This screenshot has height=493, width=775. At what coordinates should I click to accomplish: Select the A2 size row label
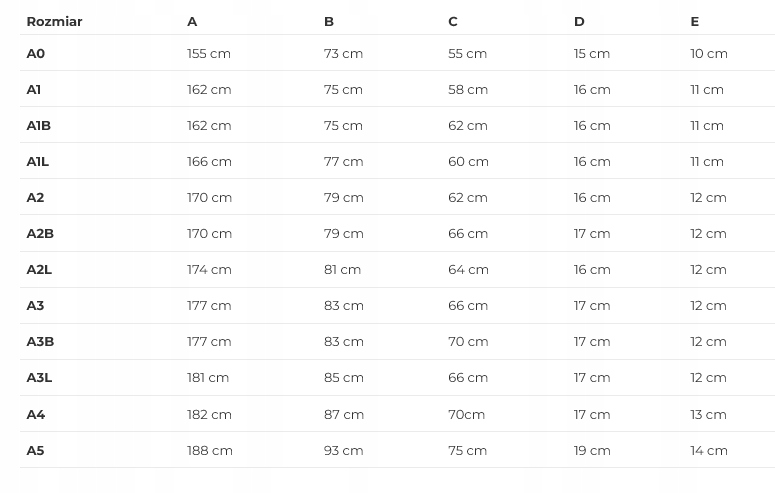pyautogui.click(x=35, y=197)
